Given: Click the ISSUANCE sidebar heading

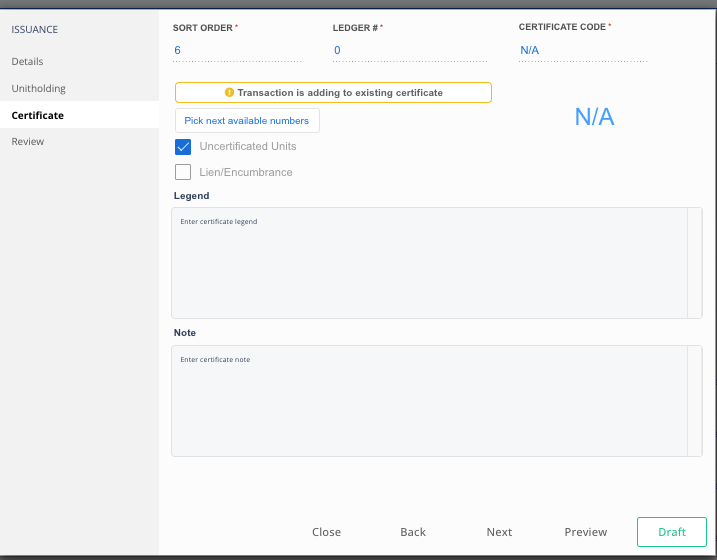Looking at the screenshot, I should 35,29.
